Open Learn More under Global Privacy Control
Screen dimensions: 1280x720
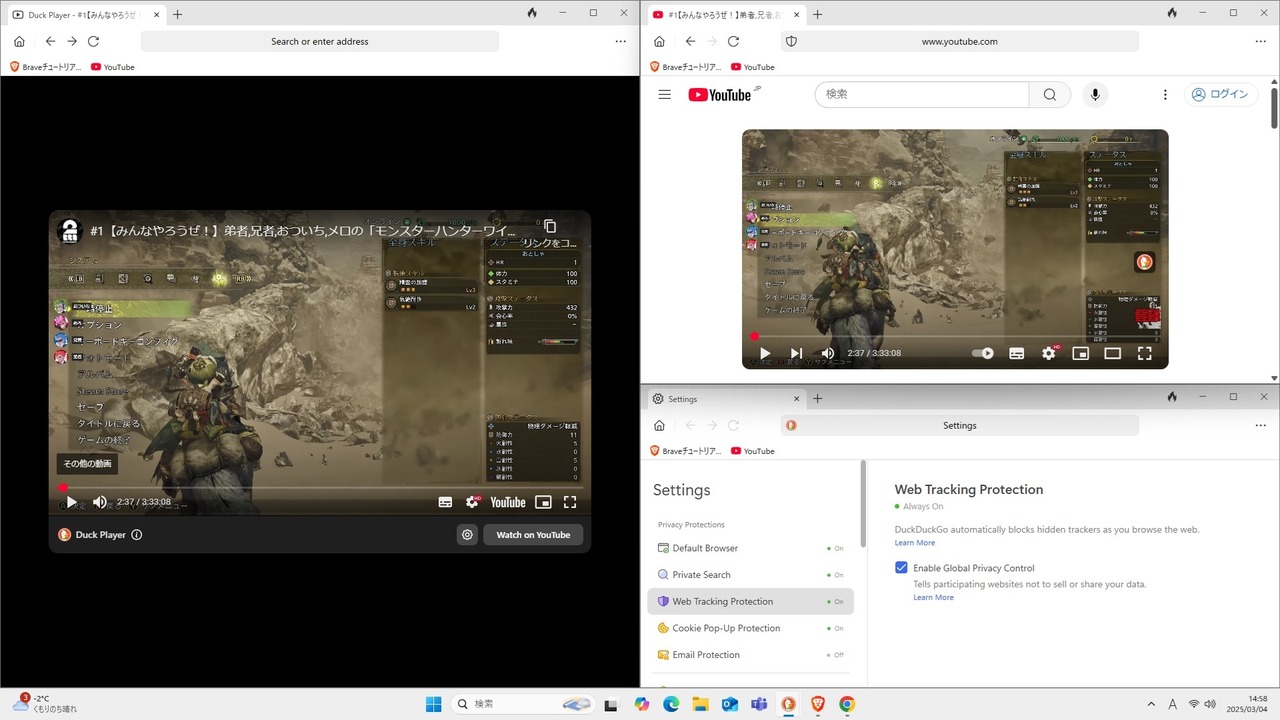point(933,597)
